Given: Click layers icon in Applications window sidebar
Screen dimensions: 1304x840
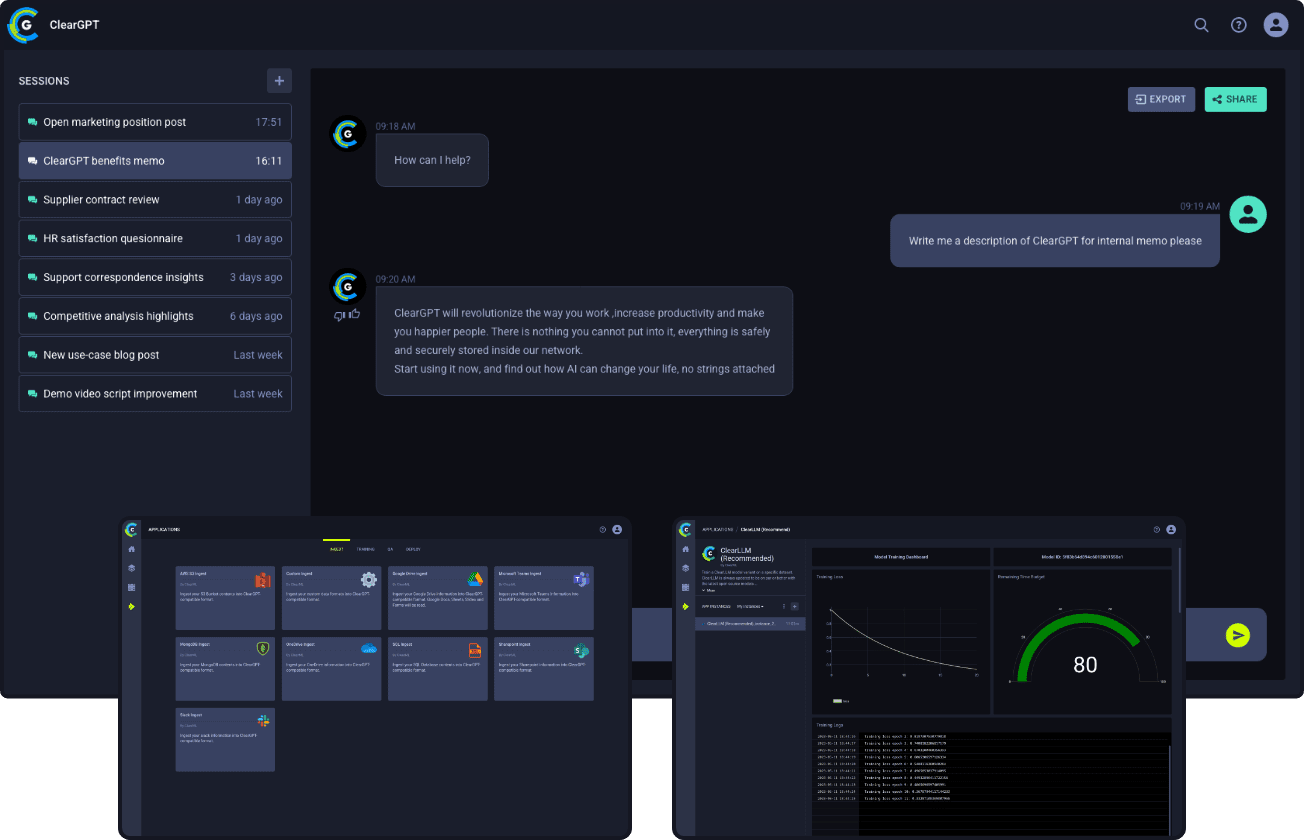Looking at the screenshot, I should pos(131,568).
